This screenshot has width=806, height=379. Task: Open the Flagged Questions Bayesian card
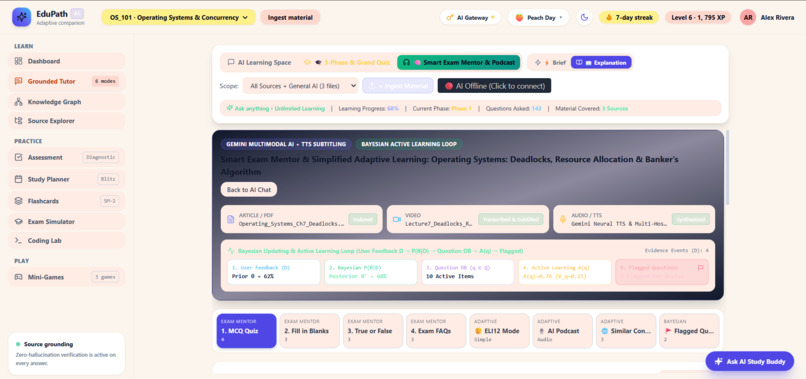(x=689, y=331)
